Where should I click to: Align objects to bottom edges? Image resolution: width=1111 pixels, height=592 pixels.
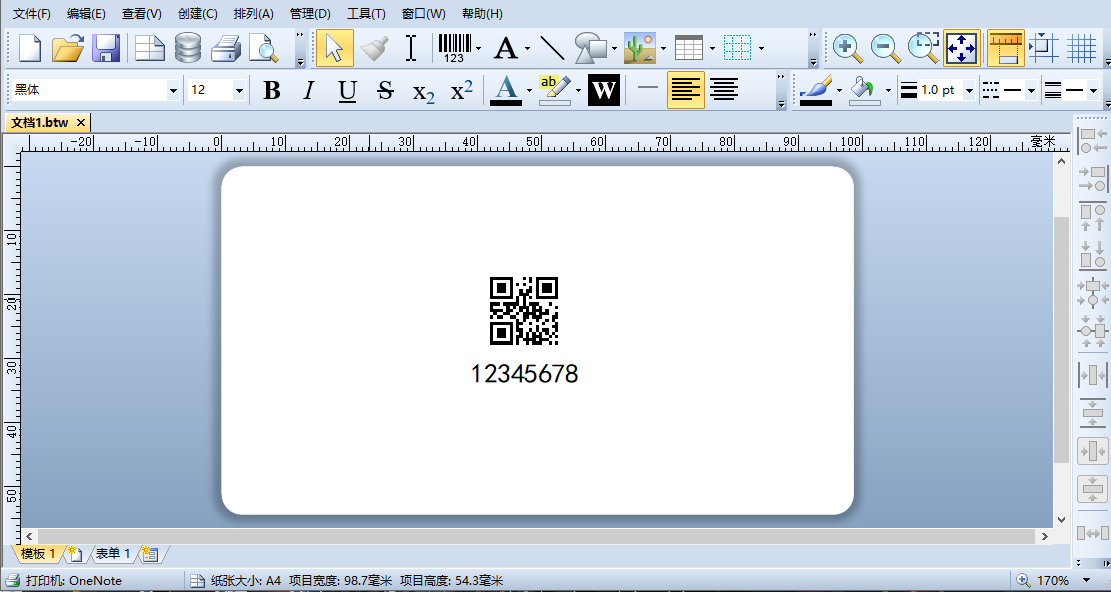click(1092, 255)
